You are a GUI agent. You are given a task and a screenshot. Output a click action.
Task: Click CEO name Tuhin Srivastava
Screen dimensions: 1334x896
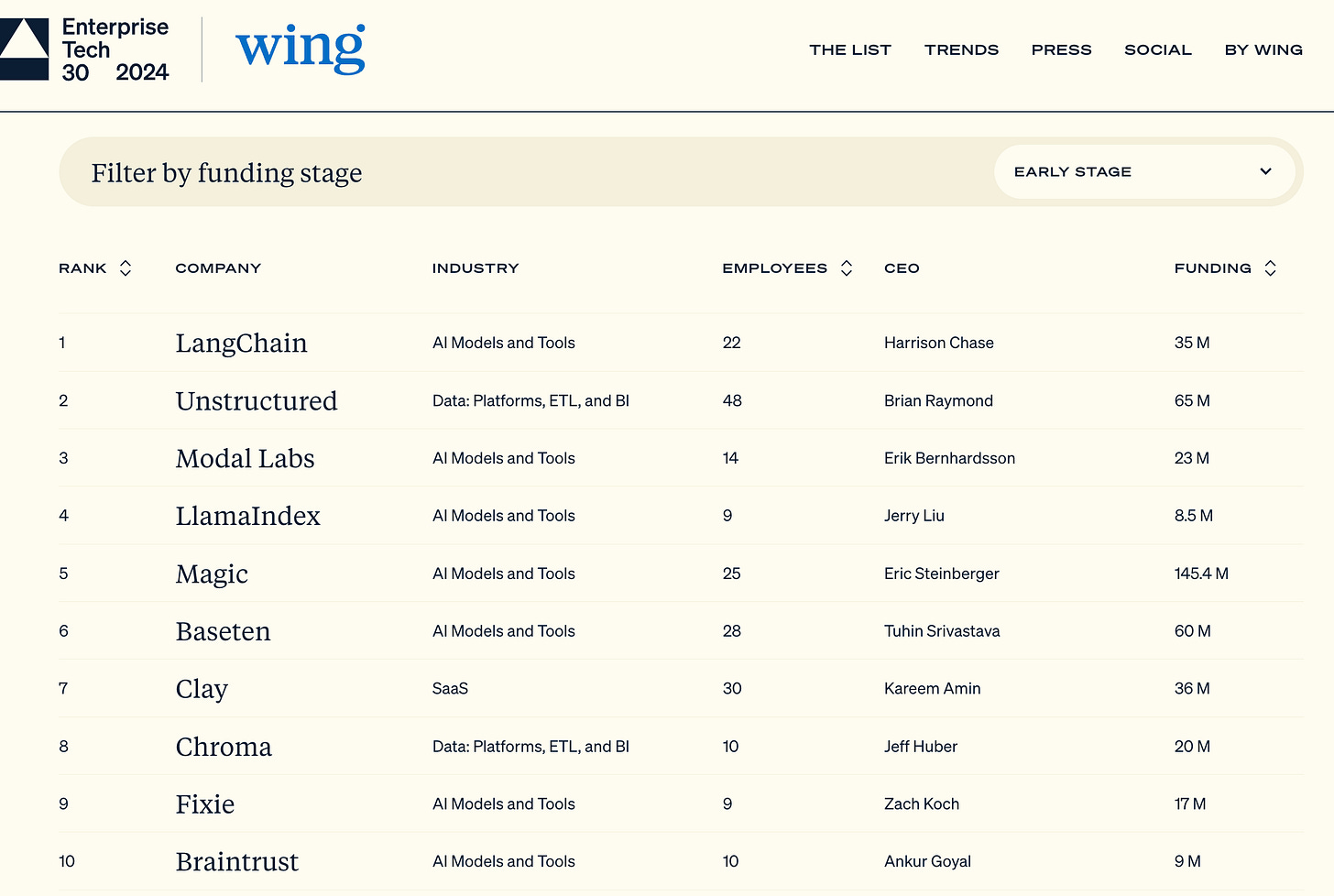pos(942,631)
